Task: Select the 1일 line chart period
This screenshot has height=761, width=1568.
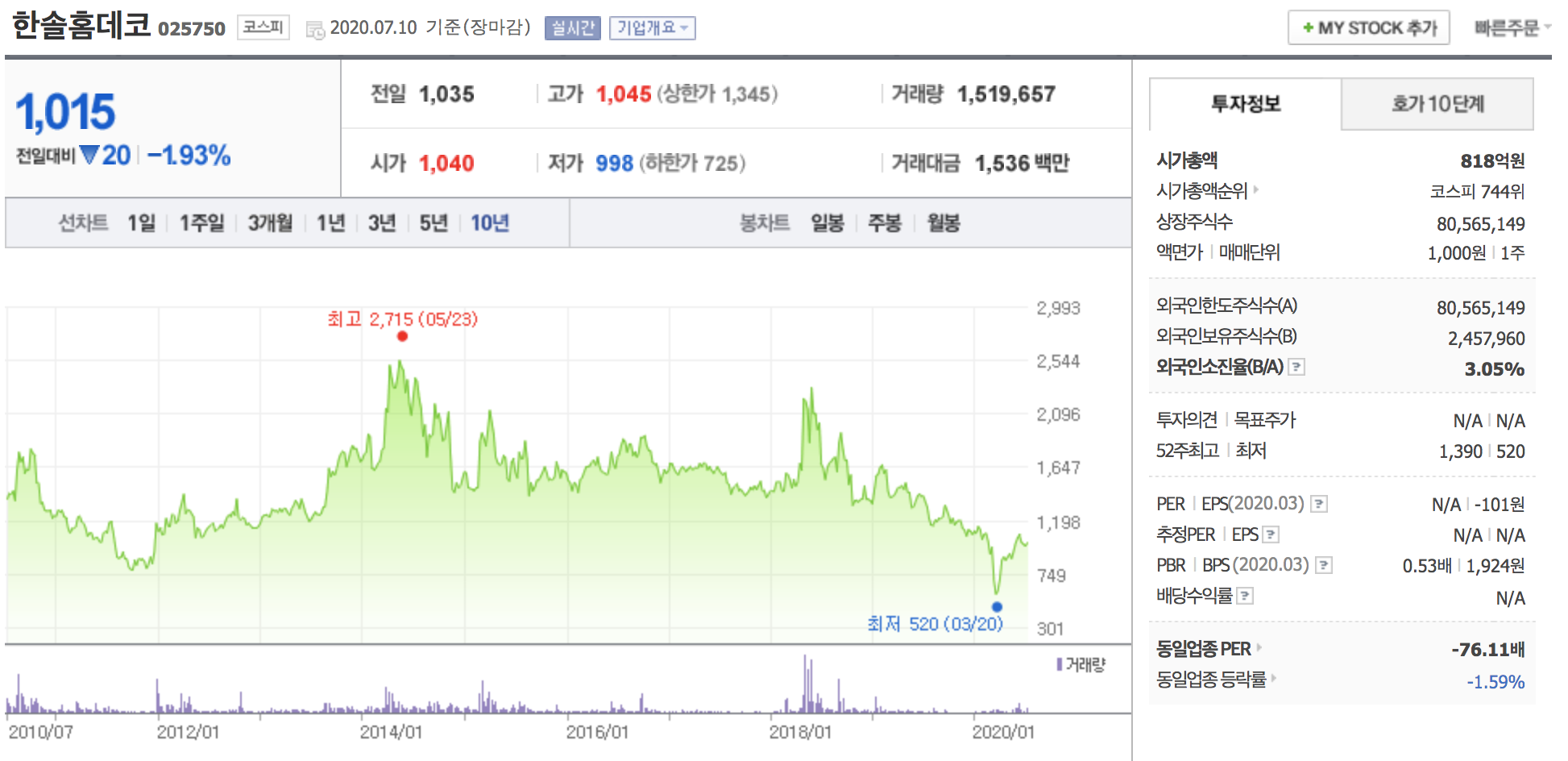Action: click(141, 222)
